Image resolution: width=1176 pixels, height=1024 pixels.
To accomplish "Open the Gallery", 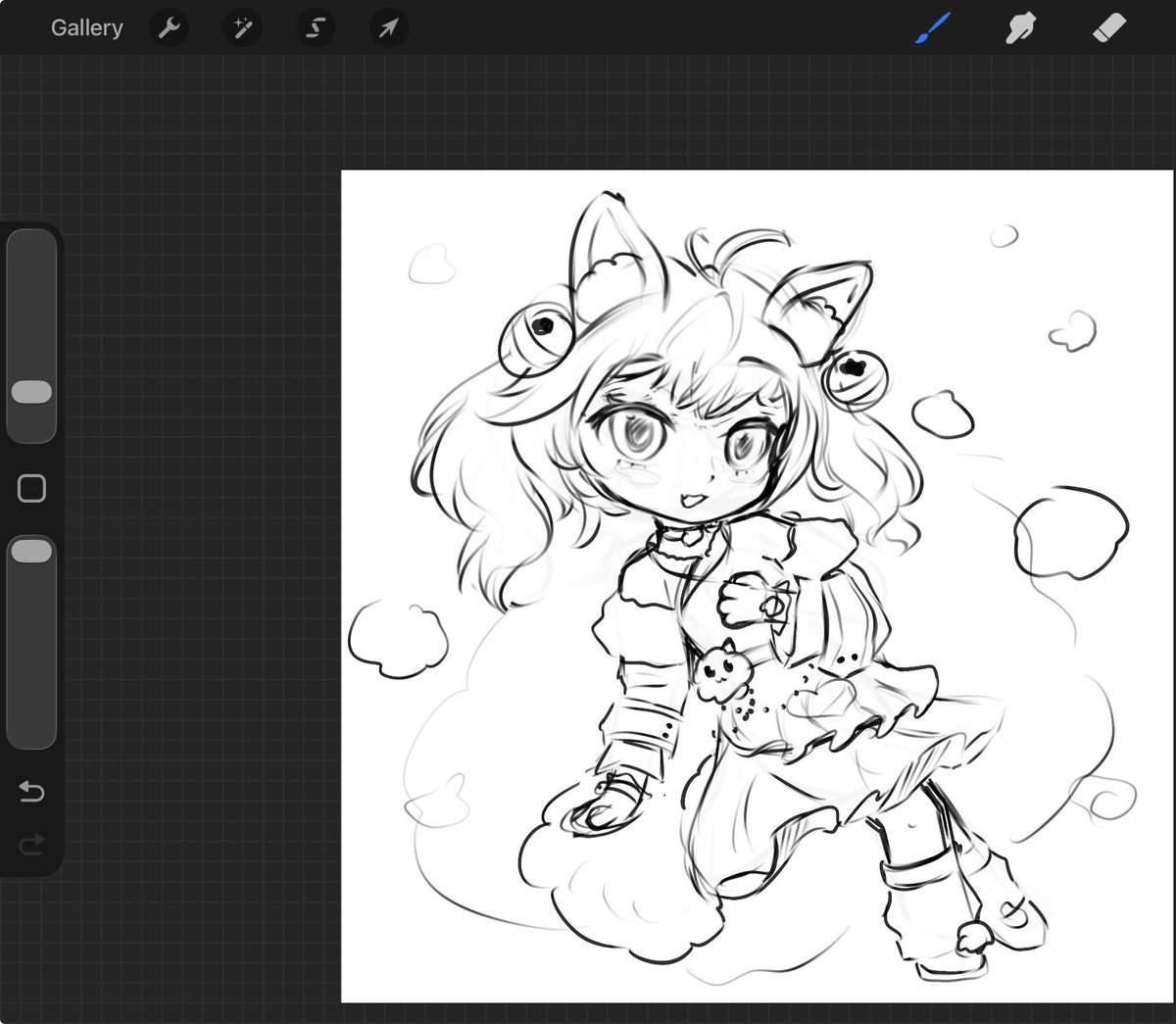I will (86, 27).
